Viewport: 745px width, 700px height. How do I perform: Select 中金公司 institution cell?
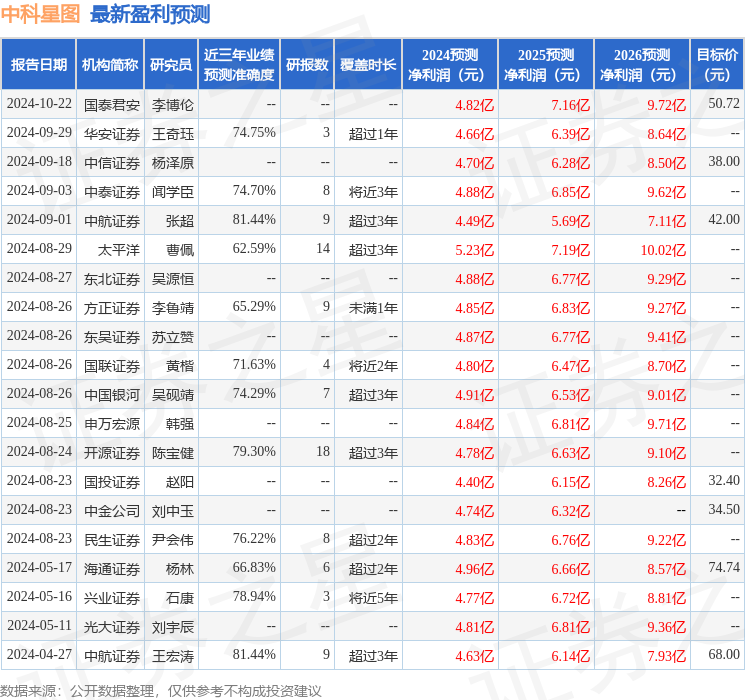pos(112,511)
